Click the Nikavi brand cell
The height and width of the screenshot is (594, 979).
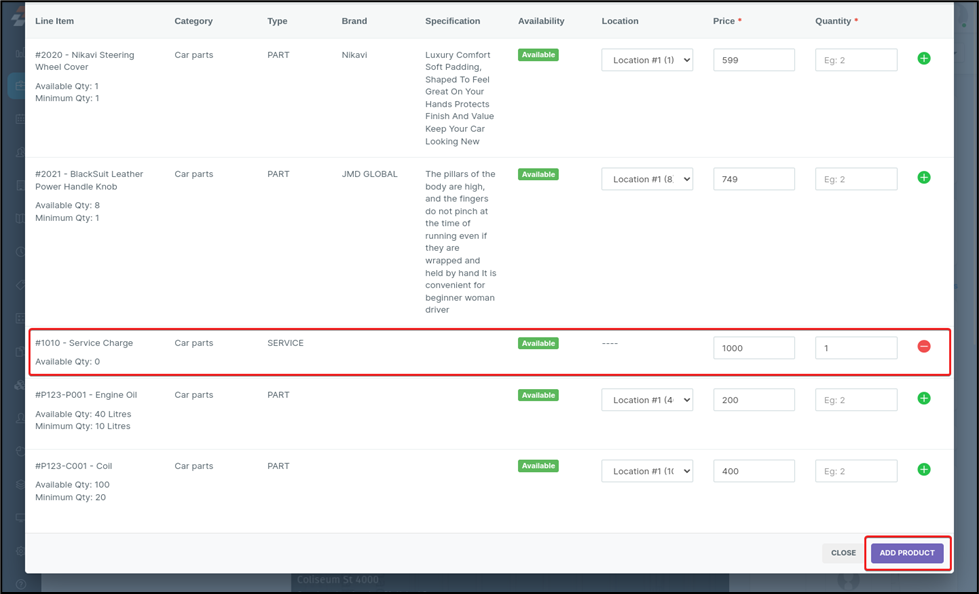(354, 55)
